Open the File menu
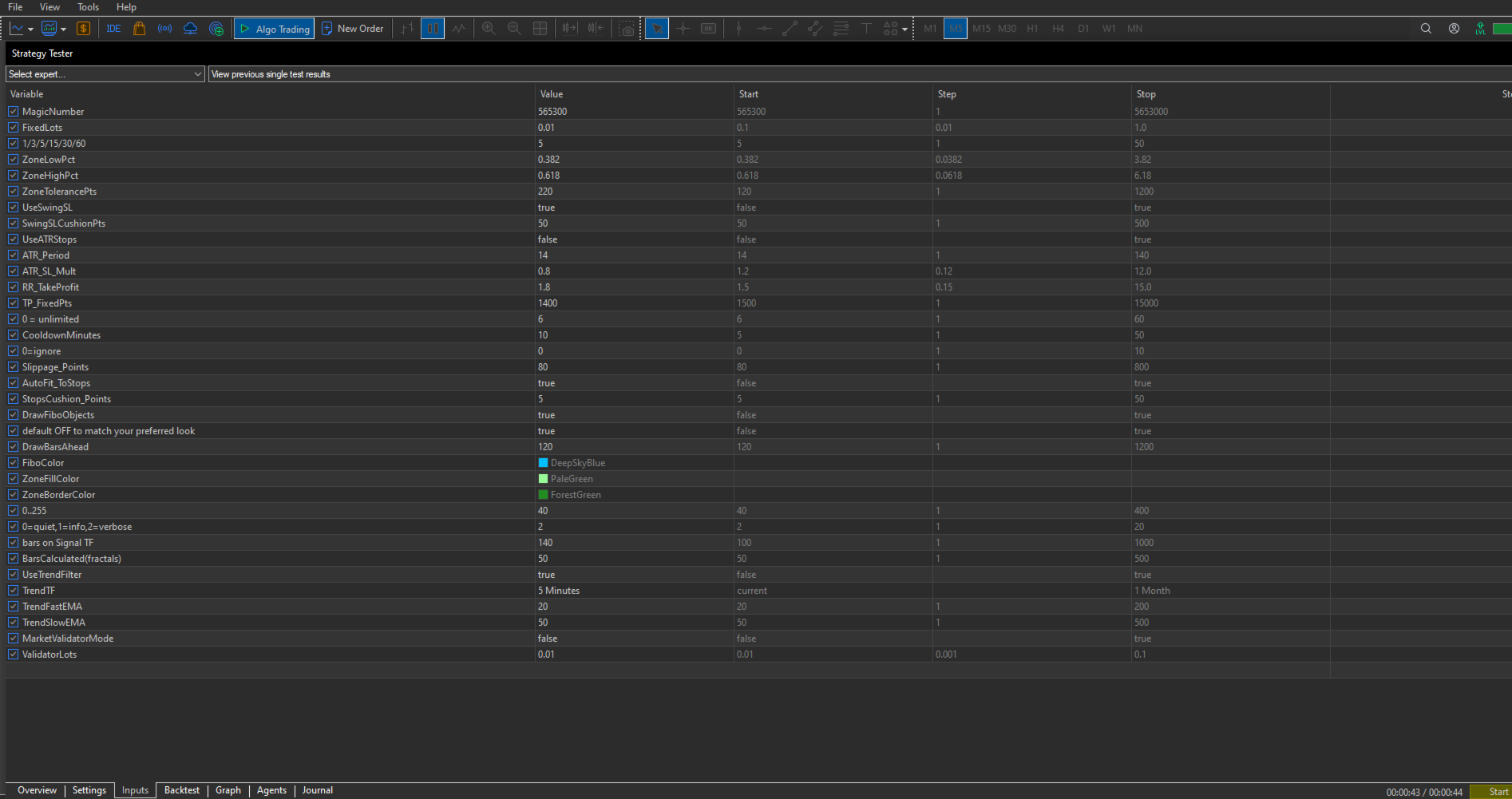Viewport: 1512px width, 799px height. click(x=15, y=7)
